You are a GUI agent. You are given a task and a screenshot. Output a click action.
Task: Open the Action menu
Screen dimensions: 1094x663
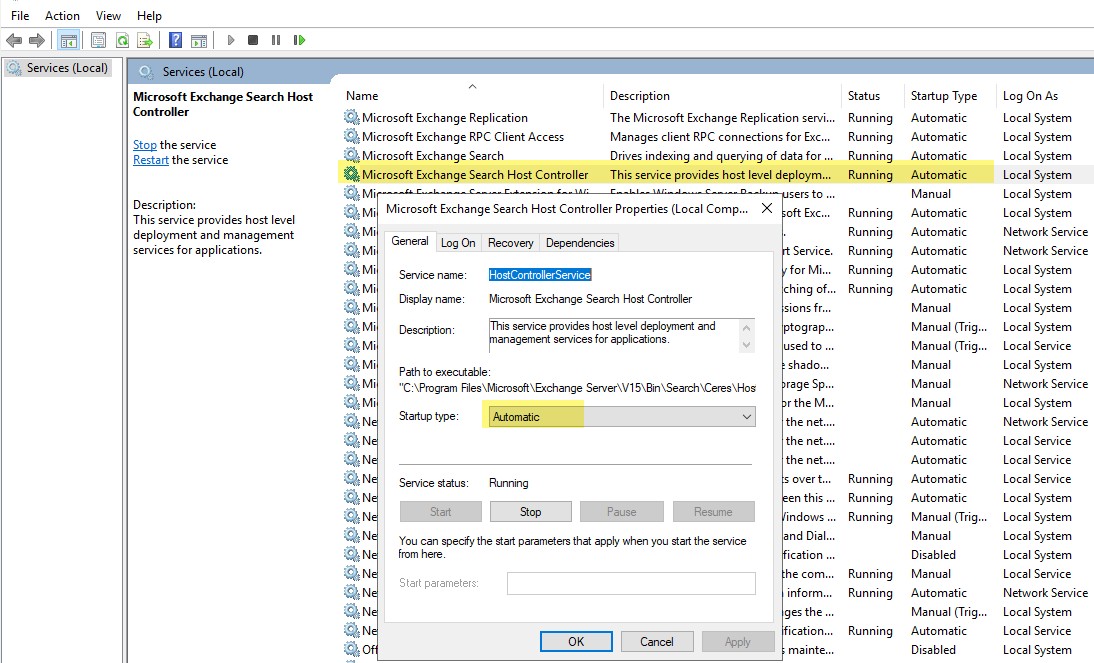pyautogui.click(x=62, y=15)
